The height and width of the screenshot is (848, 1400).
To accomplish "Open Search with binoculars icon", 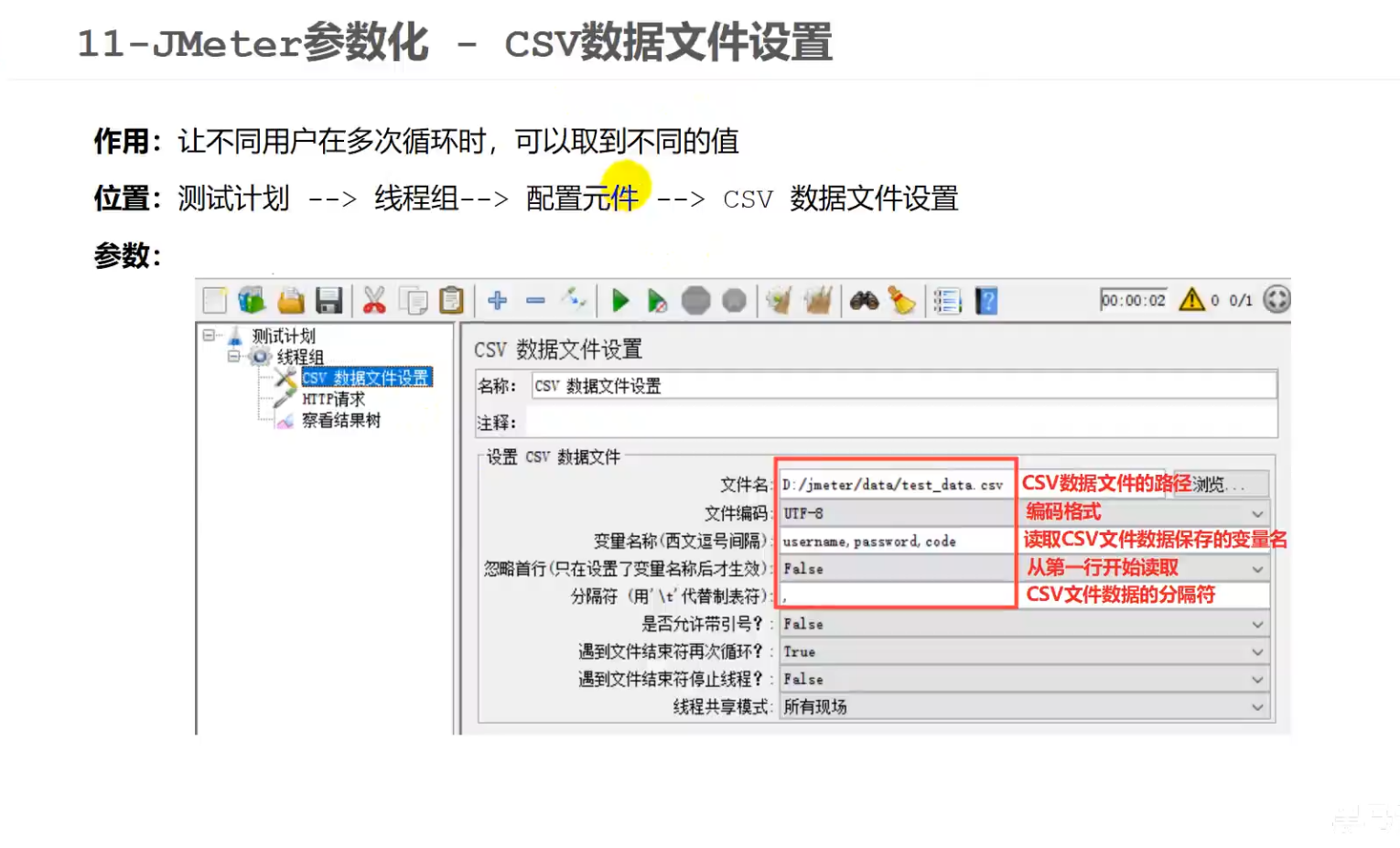I will [864, 300].
